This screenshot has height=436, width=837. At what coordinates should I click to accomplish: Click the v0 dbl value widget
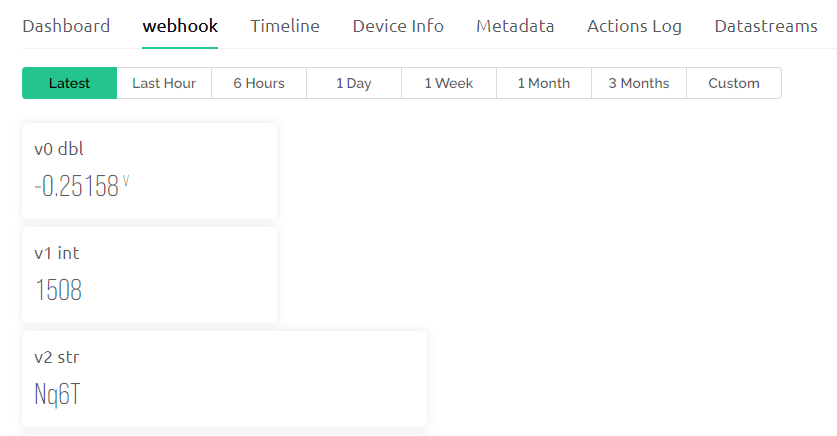149,171
